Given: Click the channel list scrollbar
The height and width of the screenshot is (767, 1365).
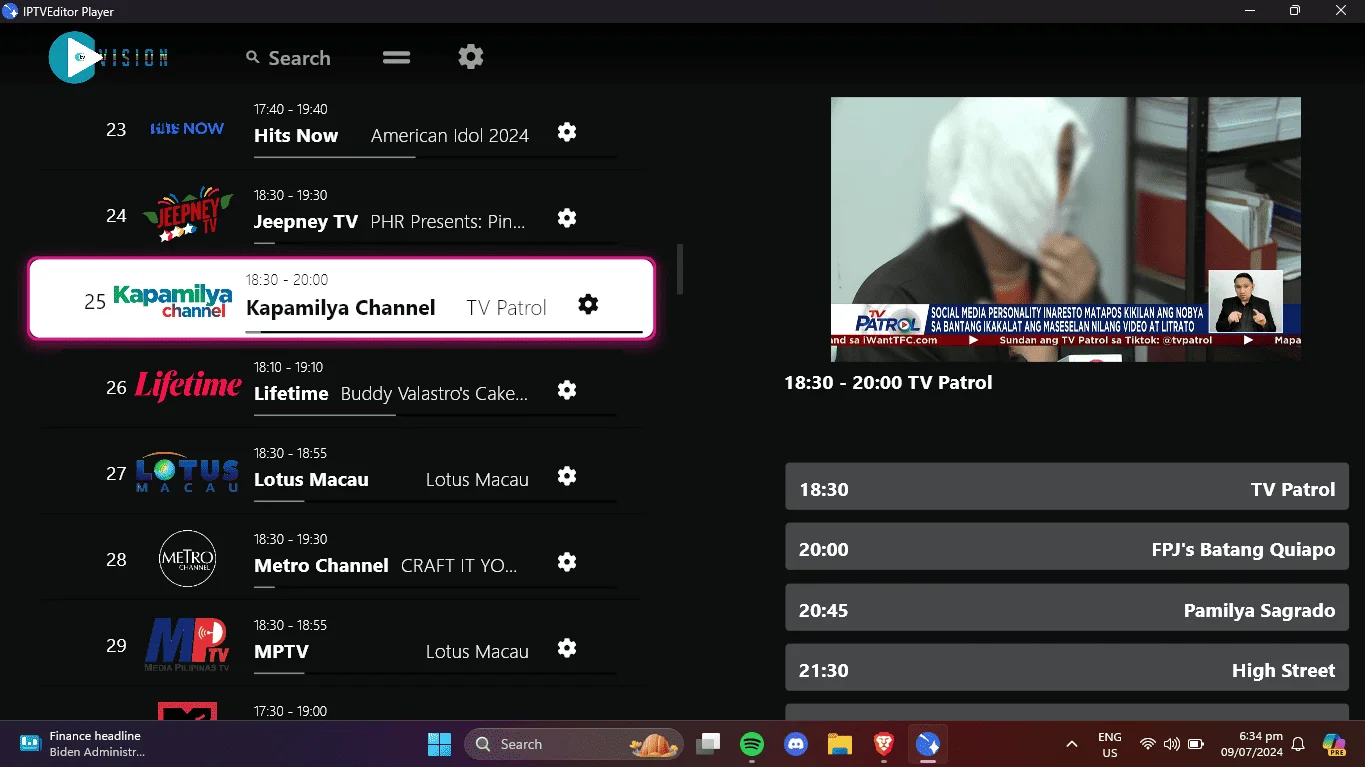Looking at the screenshot, I should click(x=680, y=269).
